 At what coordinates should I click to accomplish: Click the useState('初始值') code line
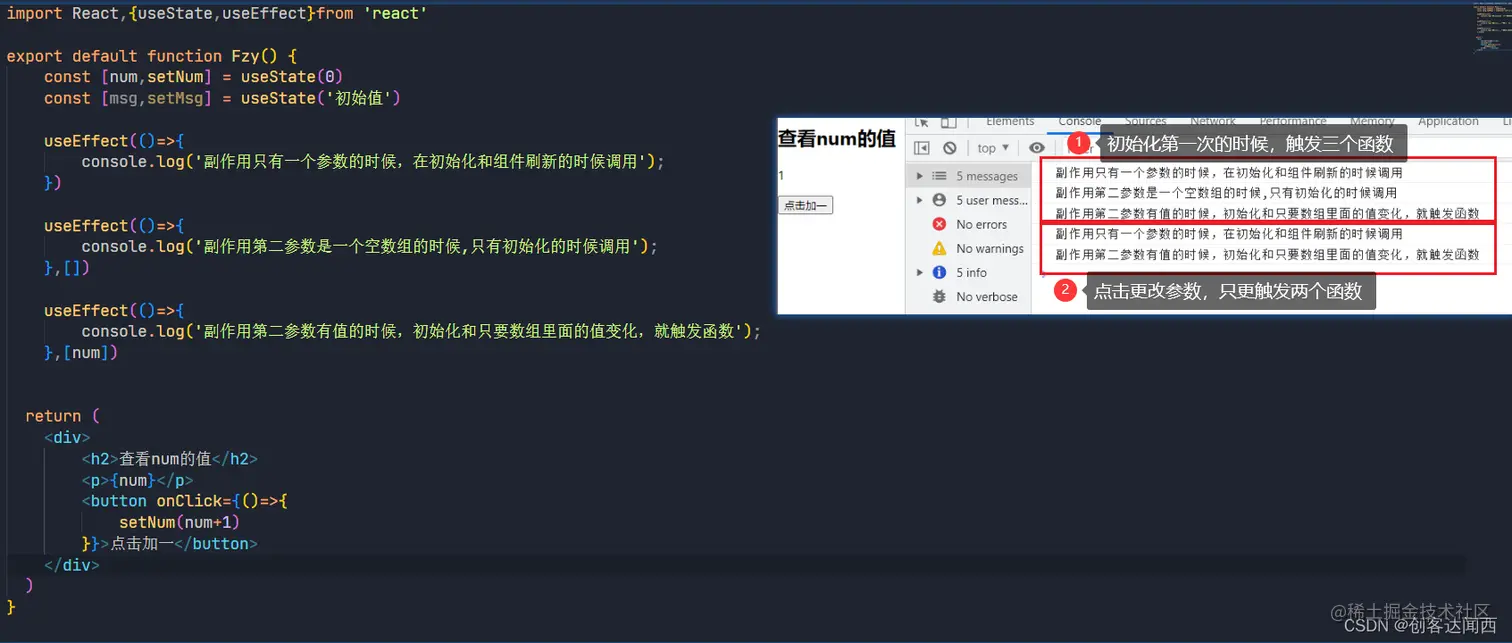coord(222,98)
